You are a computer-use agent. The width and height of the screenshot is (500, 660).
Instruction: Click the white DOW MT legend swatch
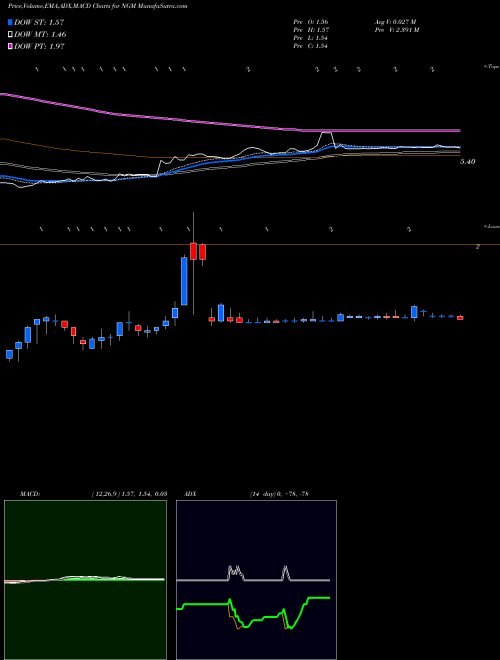[10, 35]
